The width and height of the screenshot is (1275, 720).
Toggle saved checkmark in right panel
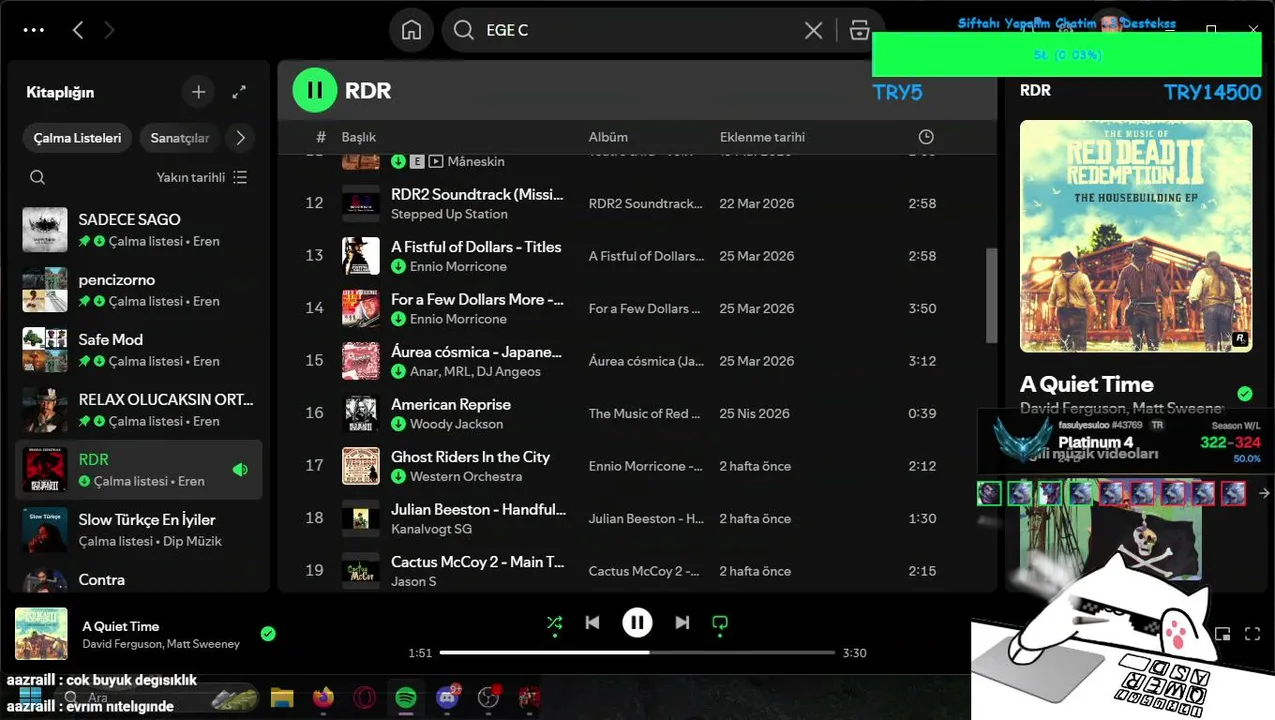click(1244, 394)
